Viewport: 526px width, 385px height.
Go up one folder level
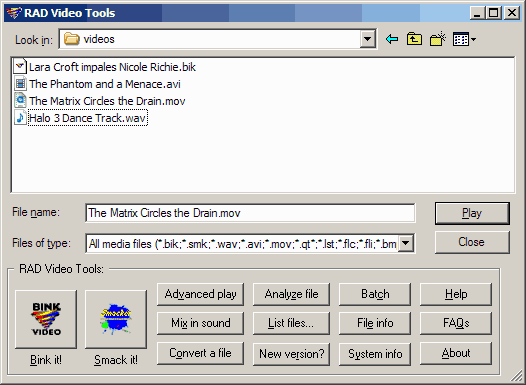click(414, 39)
